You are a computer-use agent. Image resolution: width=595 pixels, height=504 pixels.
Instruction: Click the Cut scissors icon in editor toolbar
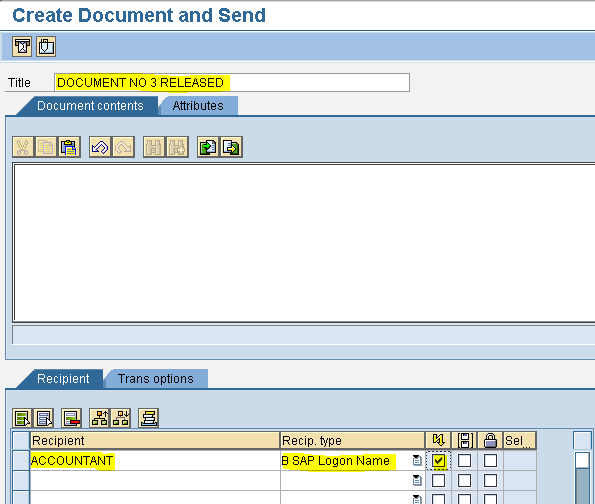(23, 147)
